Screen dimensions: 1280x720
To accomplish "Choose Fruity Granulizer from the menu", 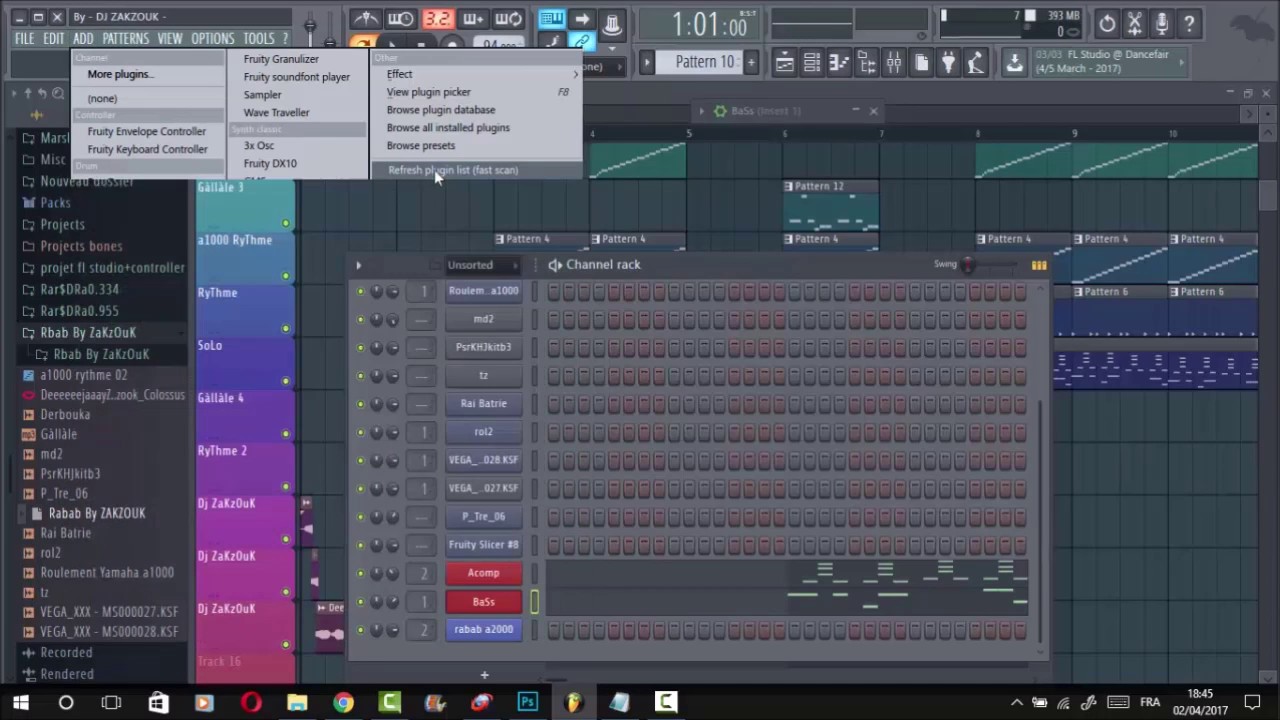I will tap(281, 59).
